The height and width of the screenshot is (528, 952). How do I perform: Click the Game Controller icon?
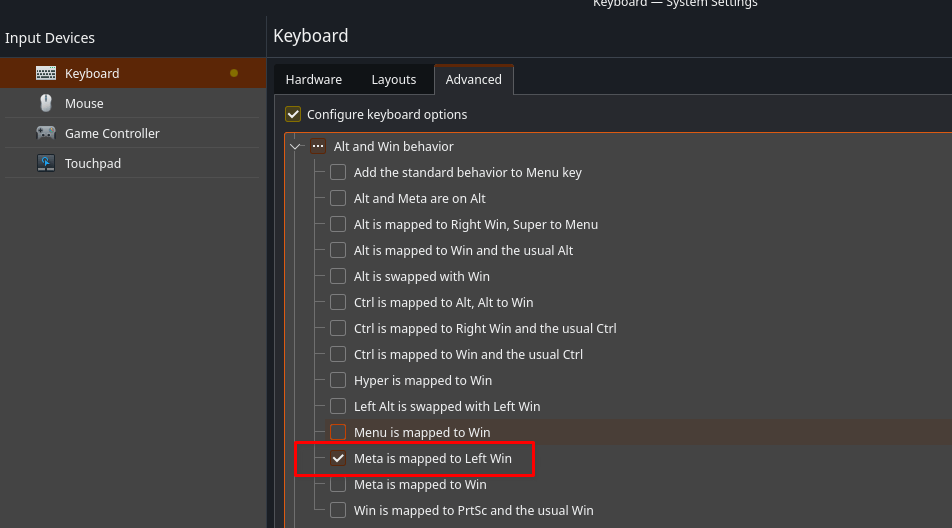46,133
